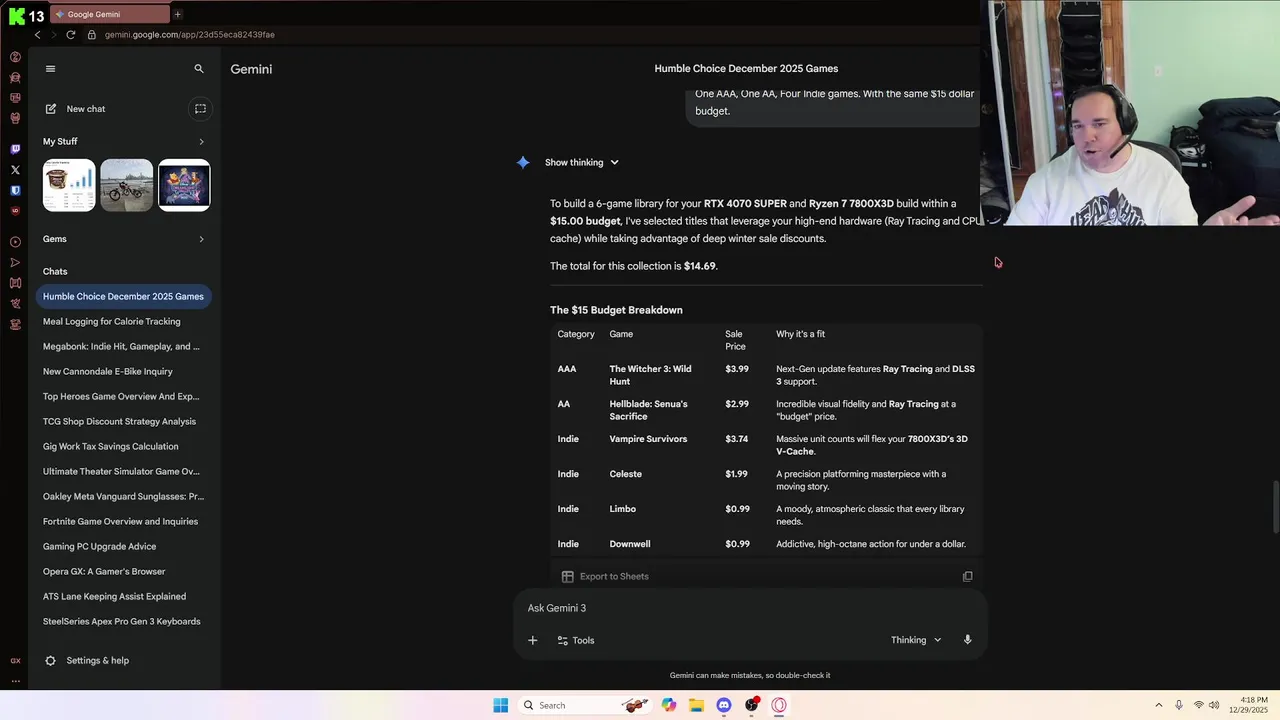Reload the page with refresh icon
This screenshot has height=720, width=1280.
click(71, 34)
